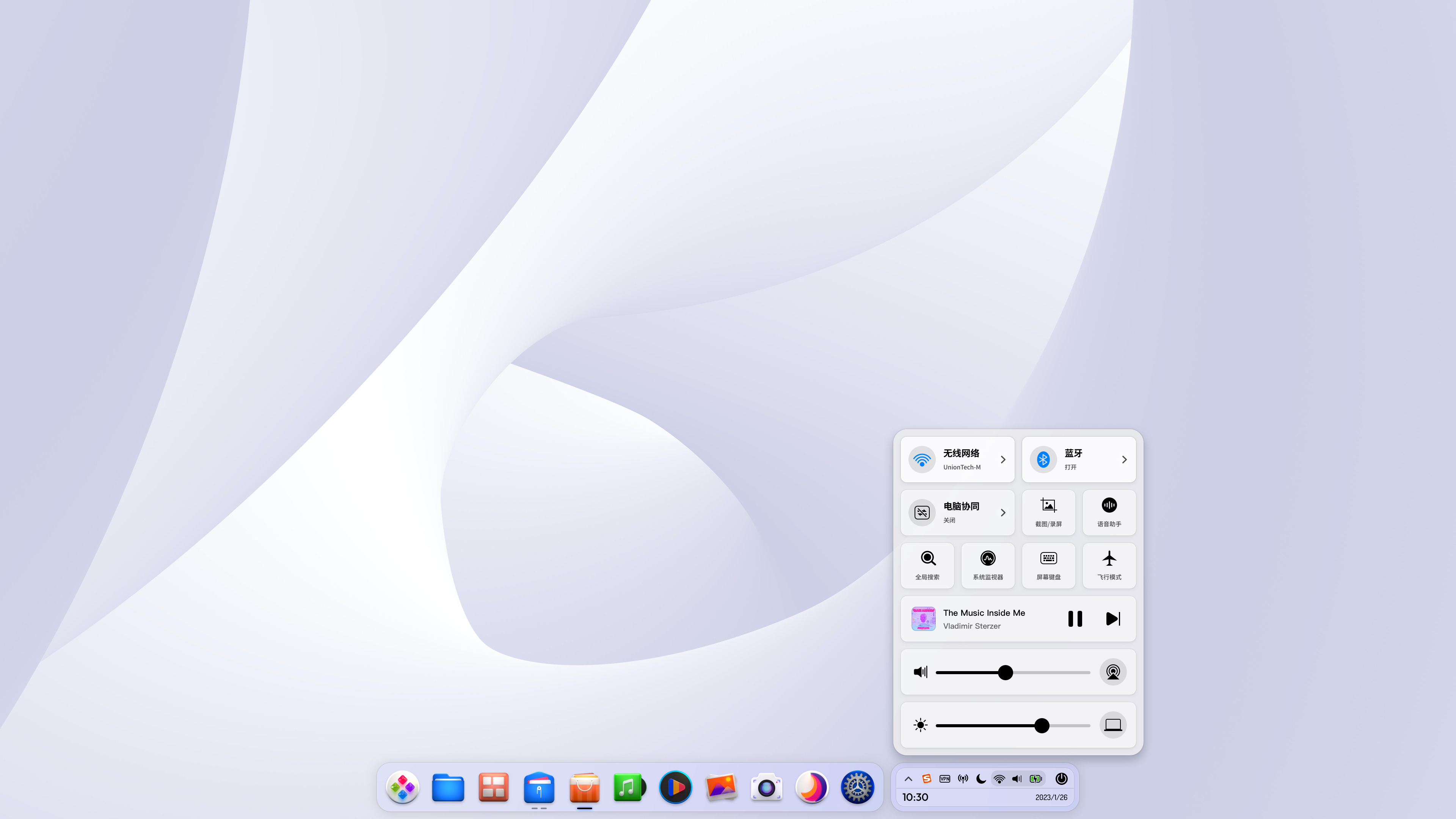Image resolution: width=1456 pixels, height=819 pixels.
Task: Show 屏幕键盘 on-screen keyboard
Action: click(x=1048, y=566)
